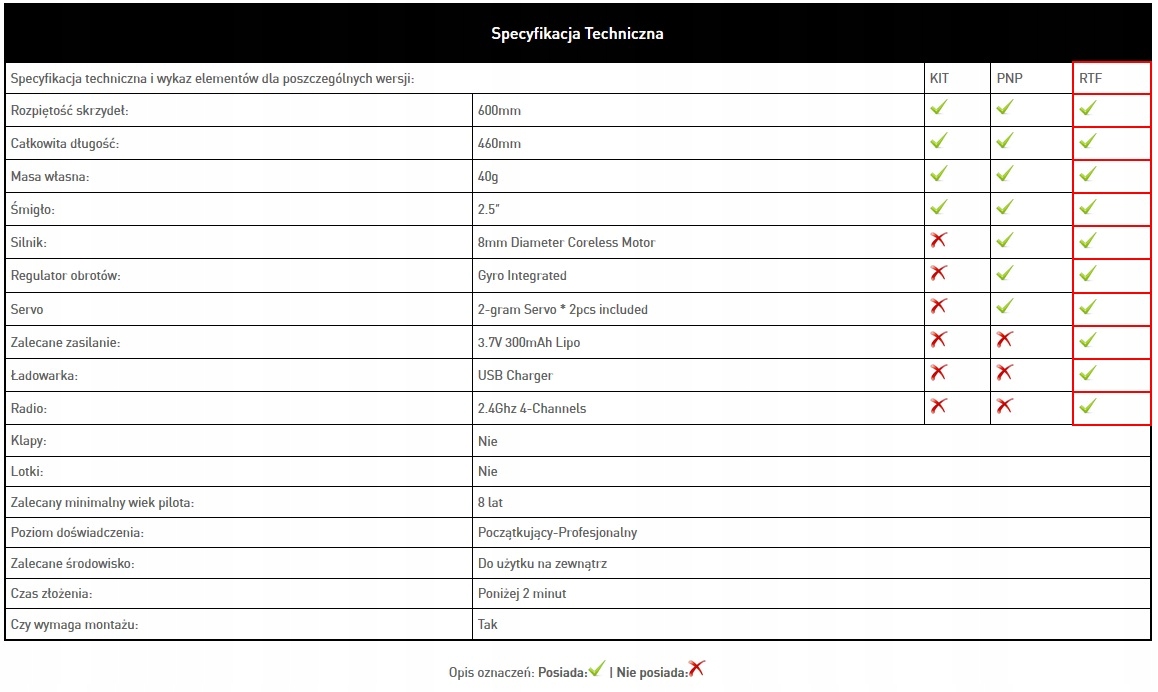The height and width of the screenshot is (692, 1158).
Task: Click the 8mm Diameter Coreless Motor text
Action: pyautogui.click(x=567, y=243)
